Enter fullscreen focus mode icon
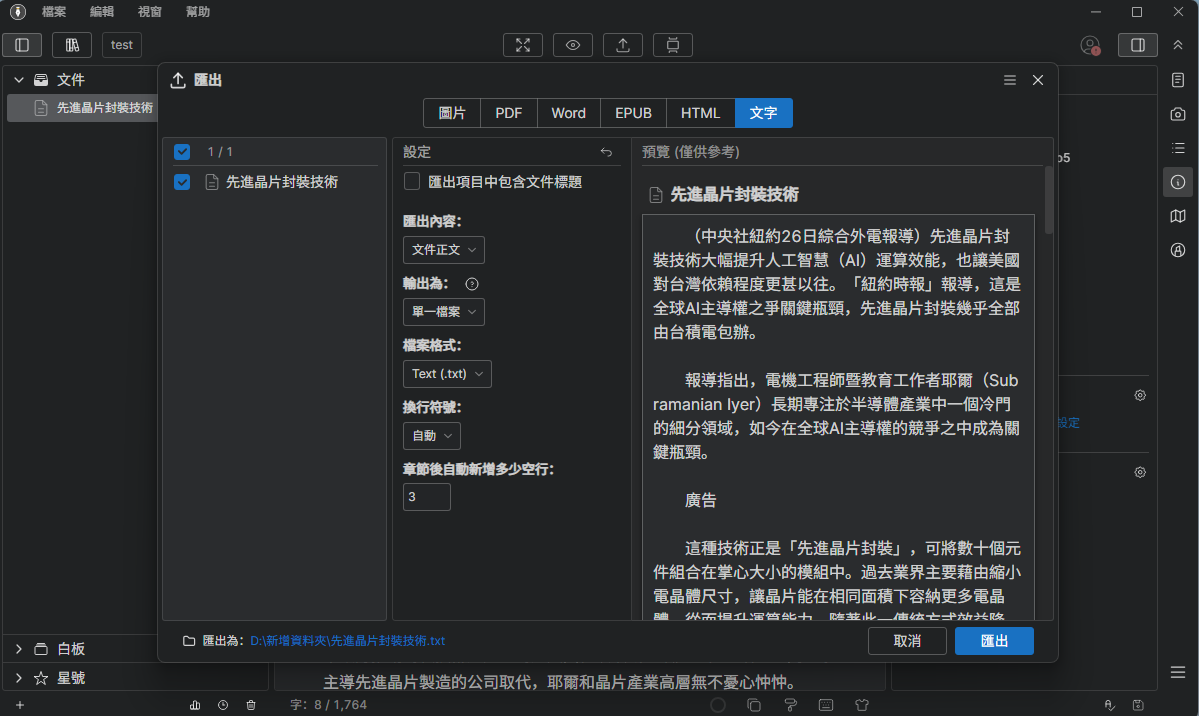Image resolution: width=1199 pixels, height=716 pixels. tap(523, 45)
